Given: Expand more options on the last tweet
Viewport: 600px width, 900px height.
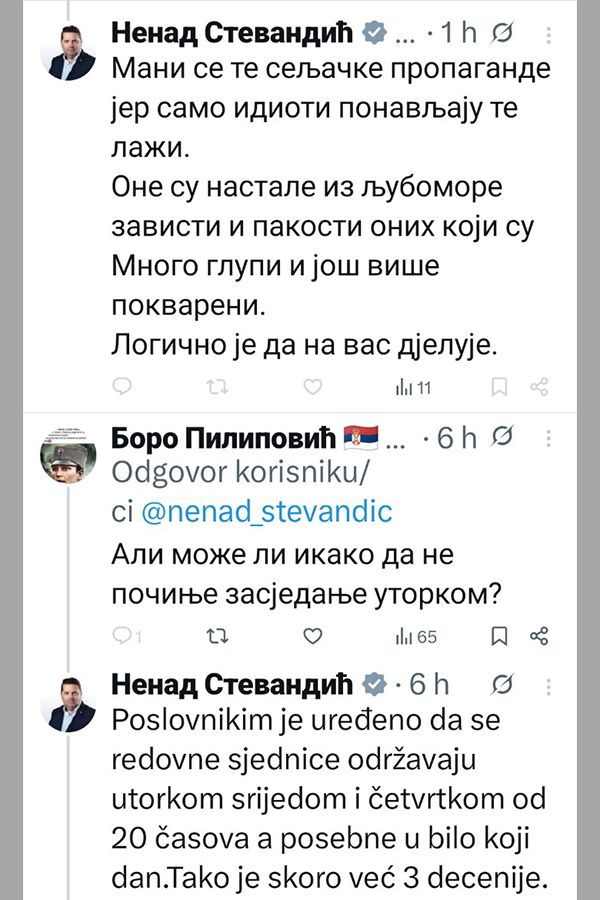Looking at the screenshot, I should tap(547, 685).
